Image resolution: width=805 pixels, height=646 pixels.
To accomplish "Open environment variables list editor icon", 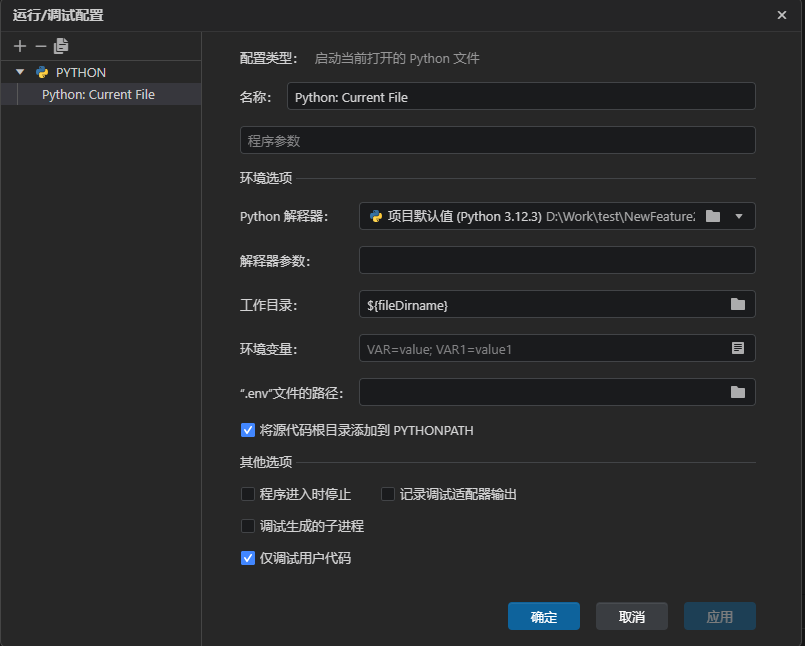I will click(738, 348).
